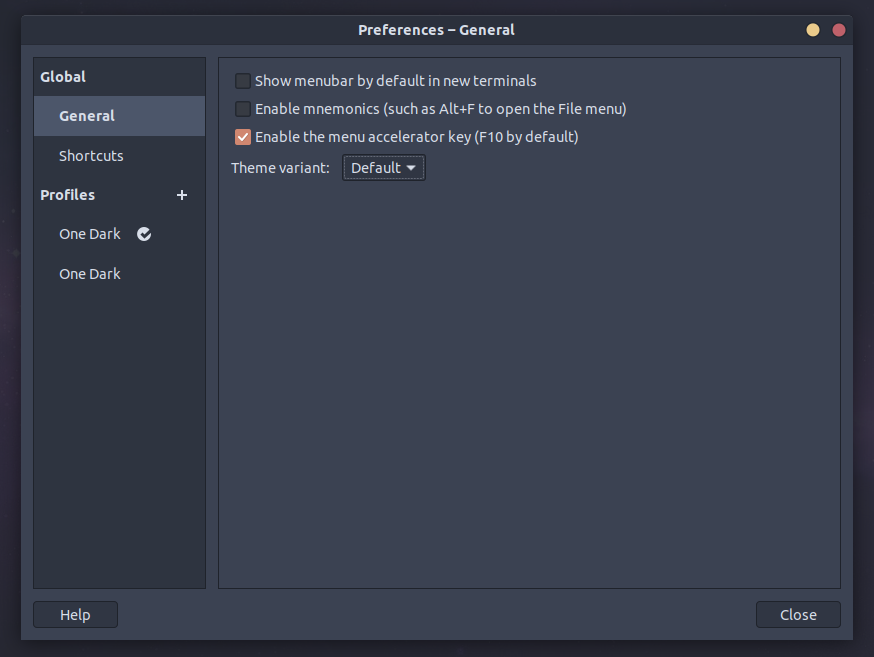The image size is (874, 657).
Task: Uncheck the menu accelerator key checkbox
Action: tap(243, 137)
